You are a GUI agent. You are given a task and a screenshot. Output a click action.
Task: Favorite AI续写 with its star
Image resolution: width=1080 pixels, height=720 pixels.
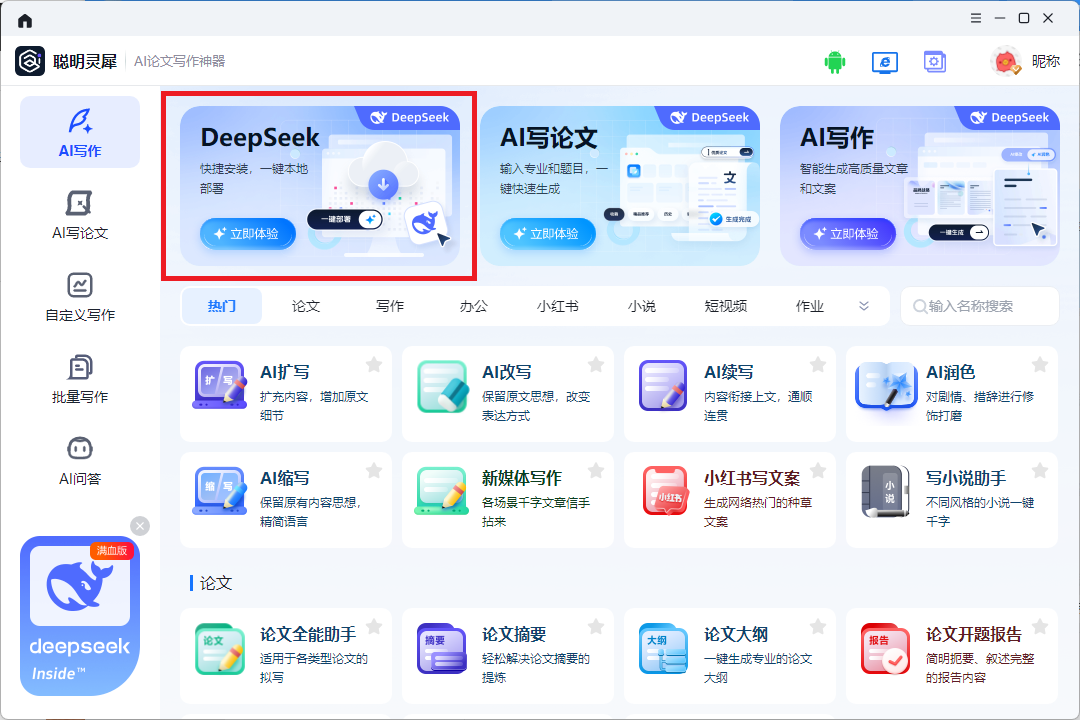pos(818,364)
